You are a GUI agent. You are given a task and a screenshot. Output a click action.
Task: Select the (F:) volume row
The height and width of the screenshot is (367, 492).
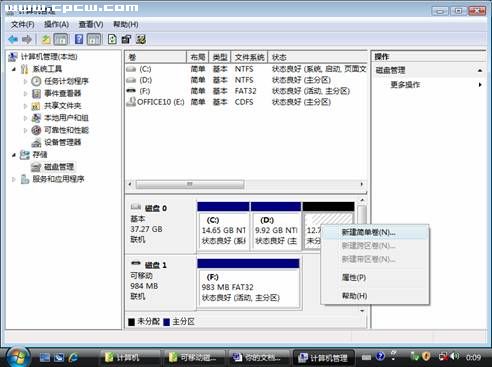[x=246, y=91]
